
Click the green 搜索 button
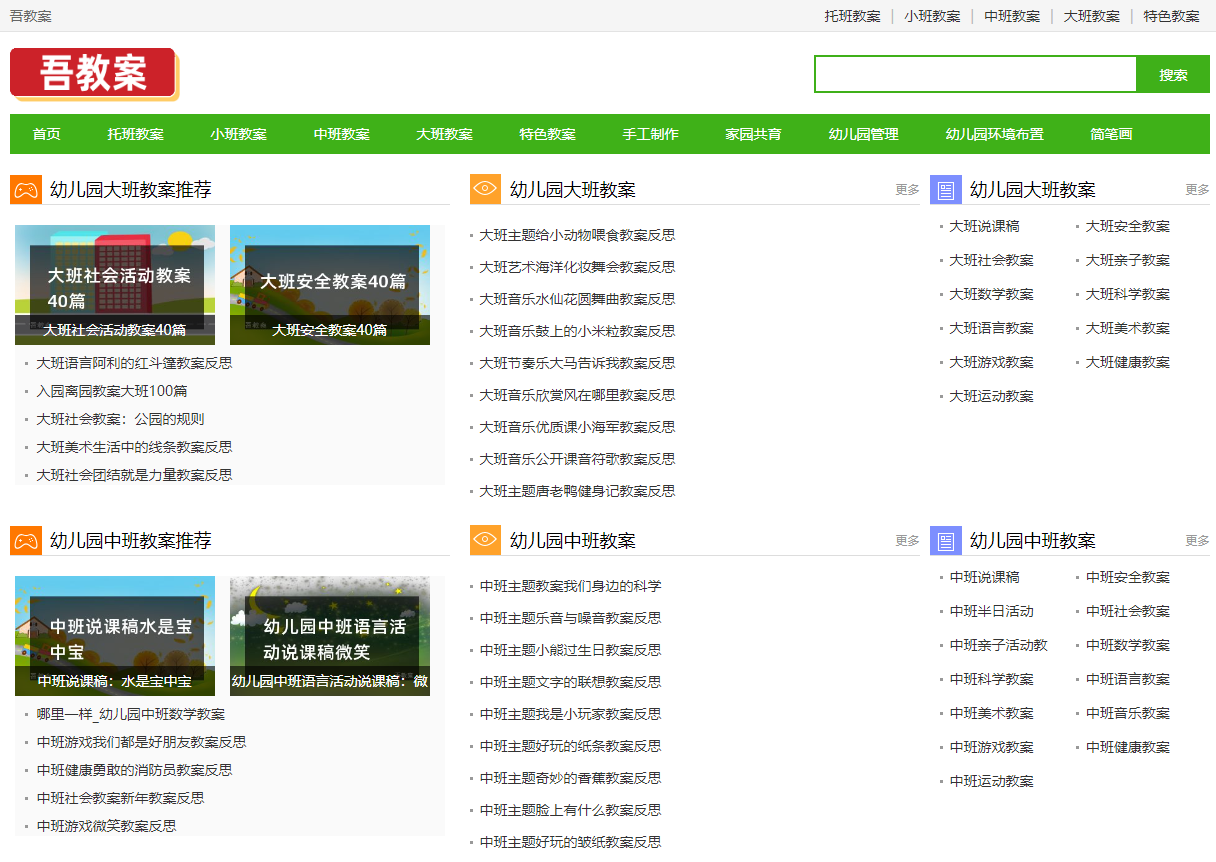[1174, 74]
